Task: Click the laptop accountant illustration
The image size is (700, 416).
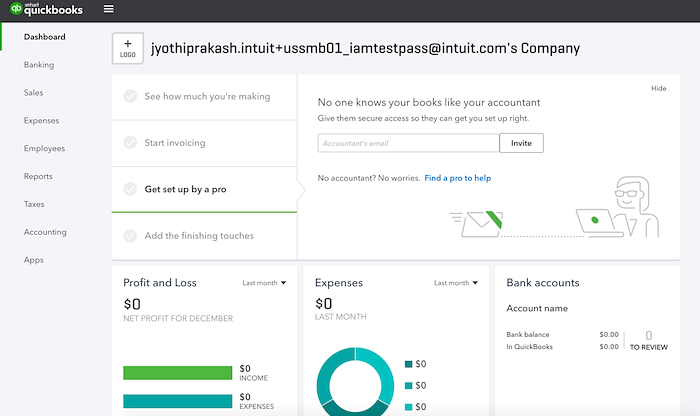Action: pyautogui.click(x=618, y=207)
